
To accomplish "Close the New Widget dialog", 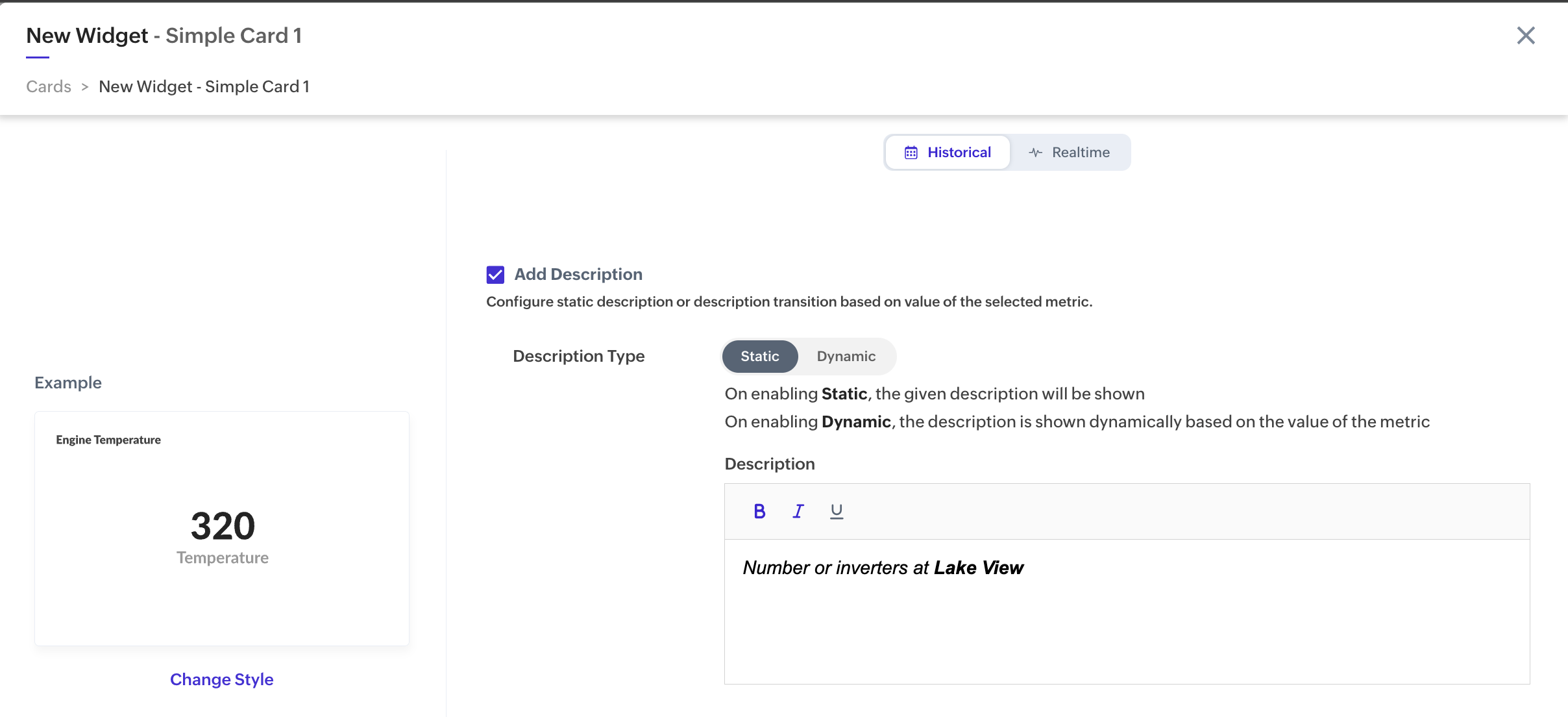I will click(1525, 35).
